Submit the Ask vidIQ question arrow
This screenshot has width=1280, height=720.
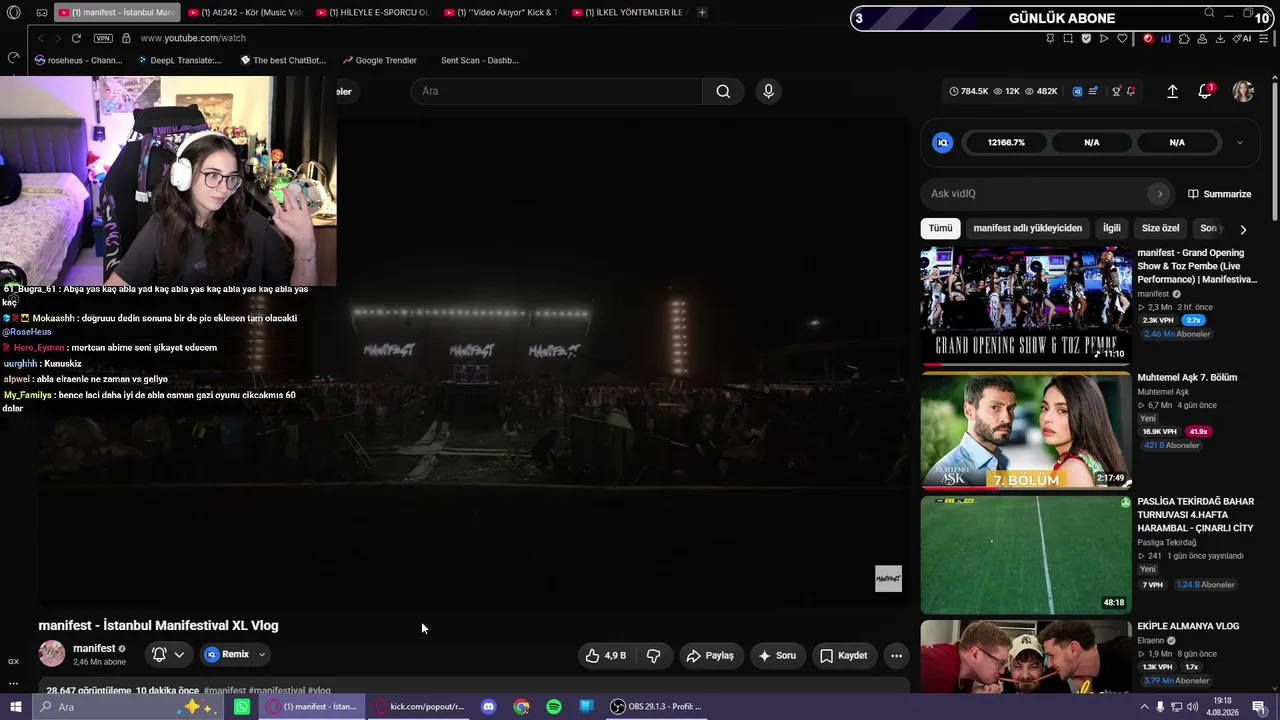pyautogui.click(x=1160, y=194)
